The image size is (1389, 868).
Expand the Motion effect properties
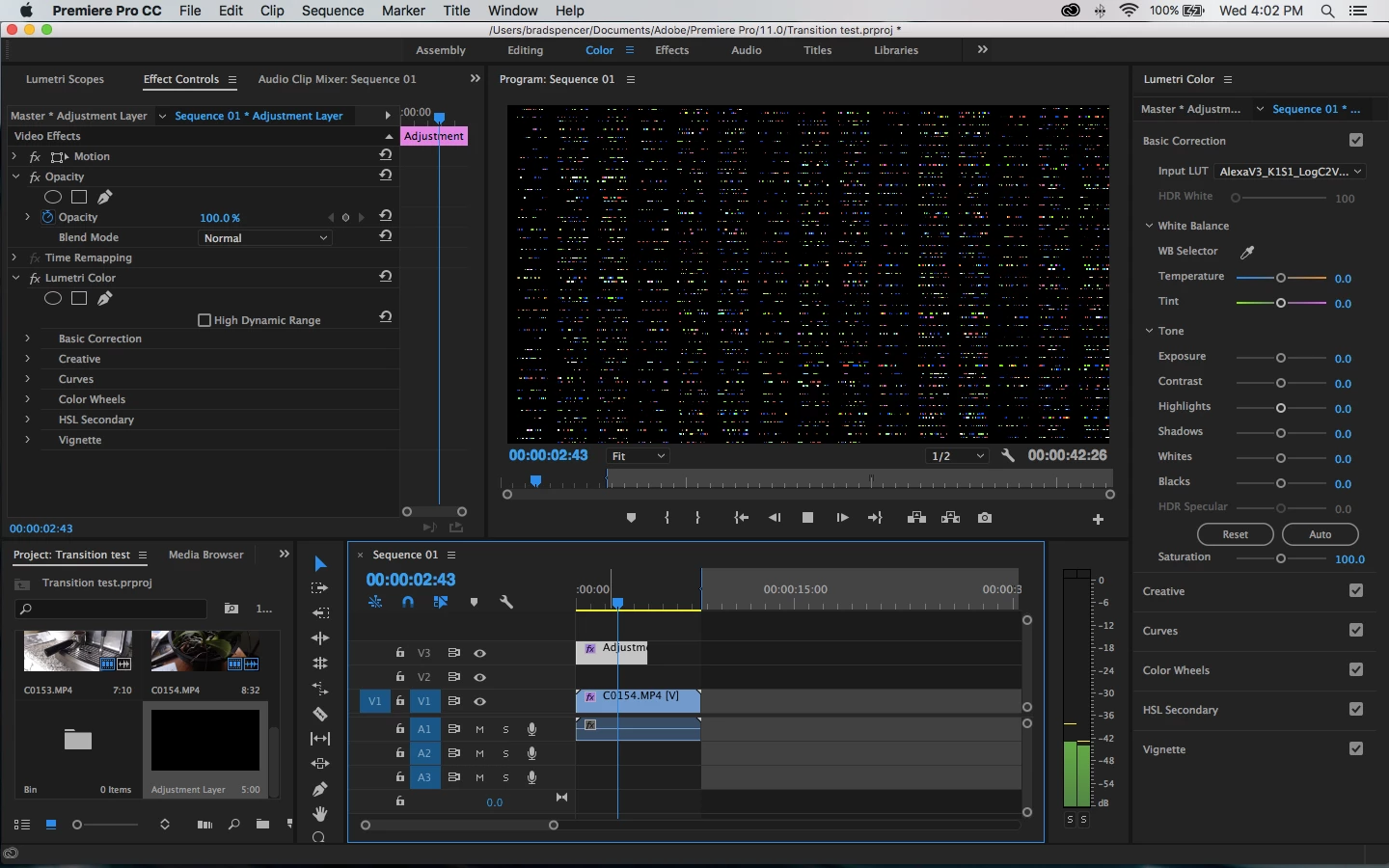tap(14, 156)
